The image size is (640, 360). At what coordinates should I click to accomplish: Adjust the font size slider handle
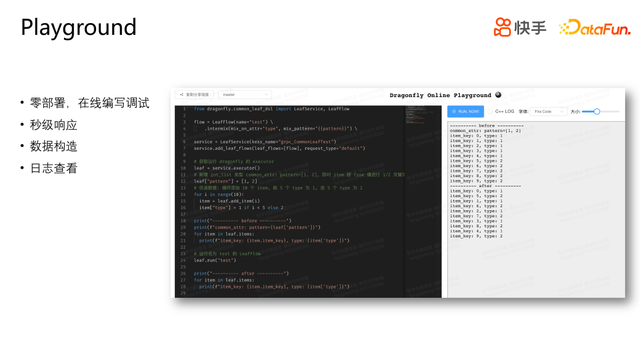pos(597,111)
